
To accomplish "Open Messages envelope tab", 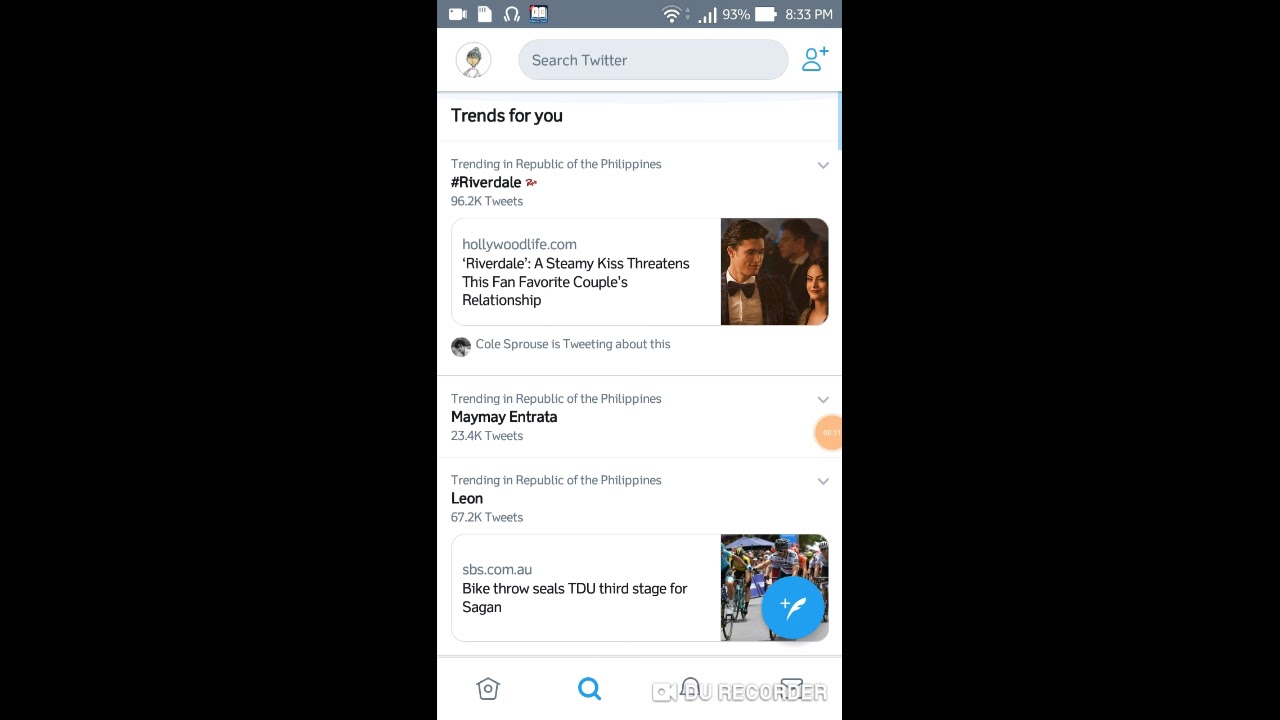I will (x=792, y=688).
